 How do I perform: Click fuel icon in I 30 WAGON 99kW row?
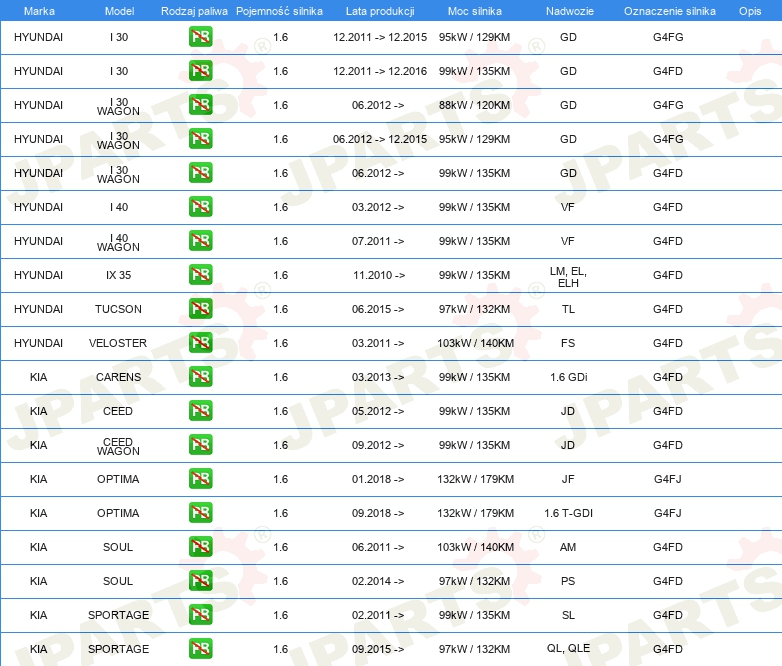(200, 173)
